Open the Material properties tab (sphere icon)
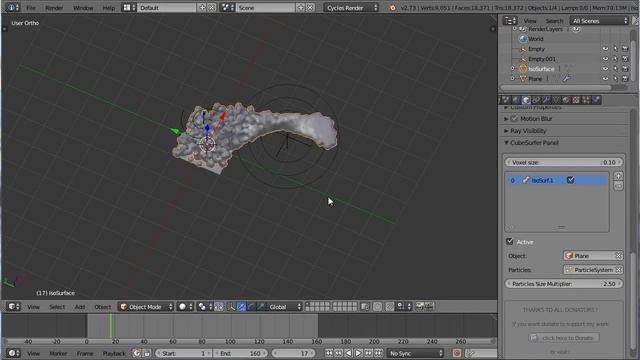 click(566, 100)
